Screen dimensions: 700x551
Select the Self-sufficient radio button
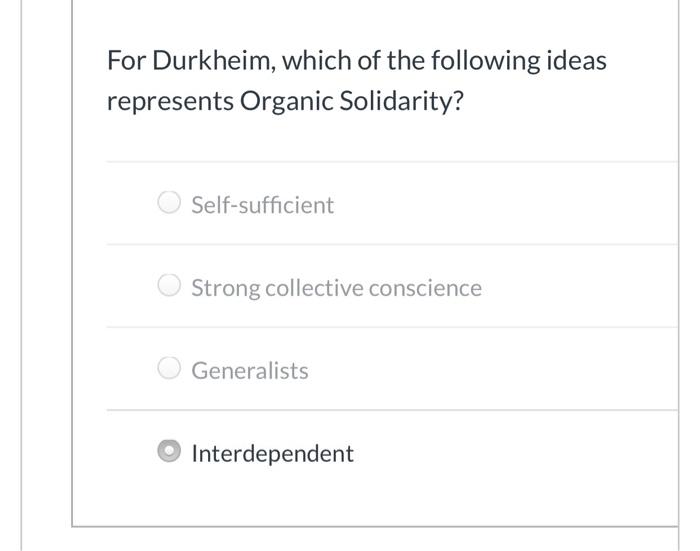[x=169, y=204]
